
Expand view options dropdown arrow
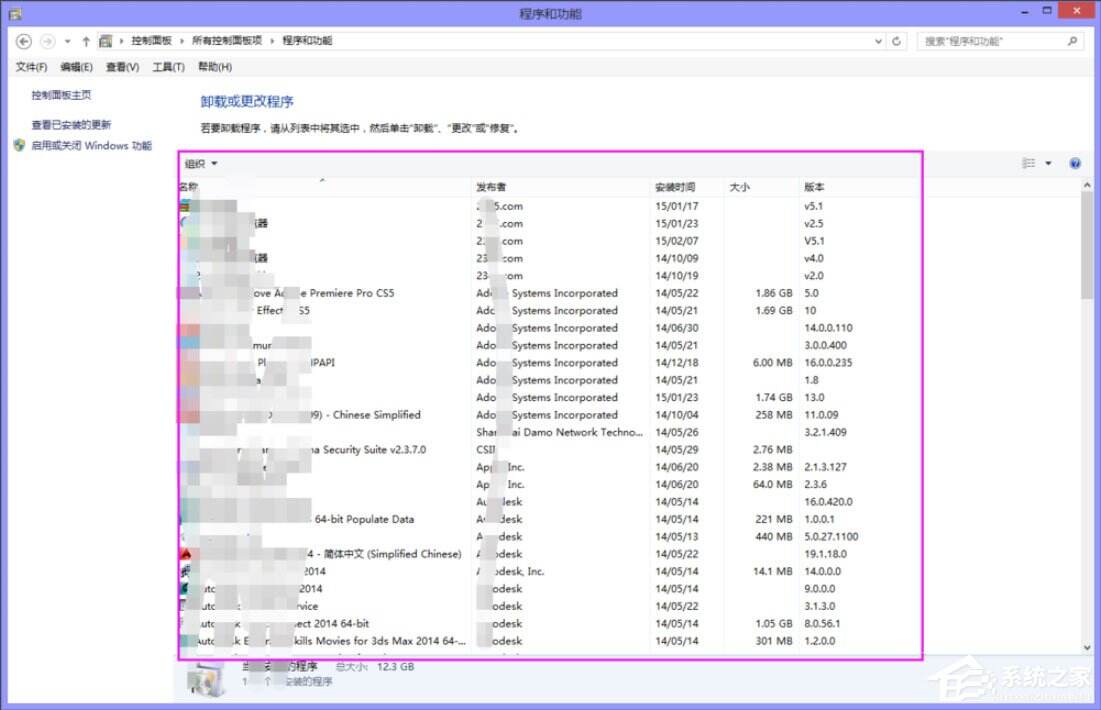[1048, 163]
